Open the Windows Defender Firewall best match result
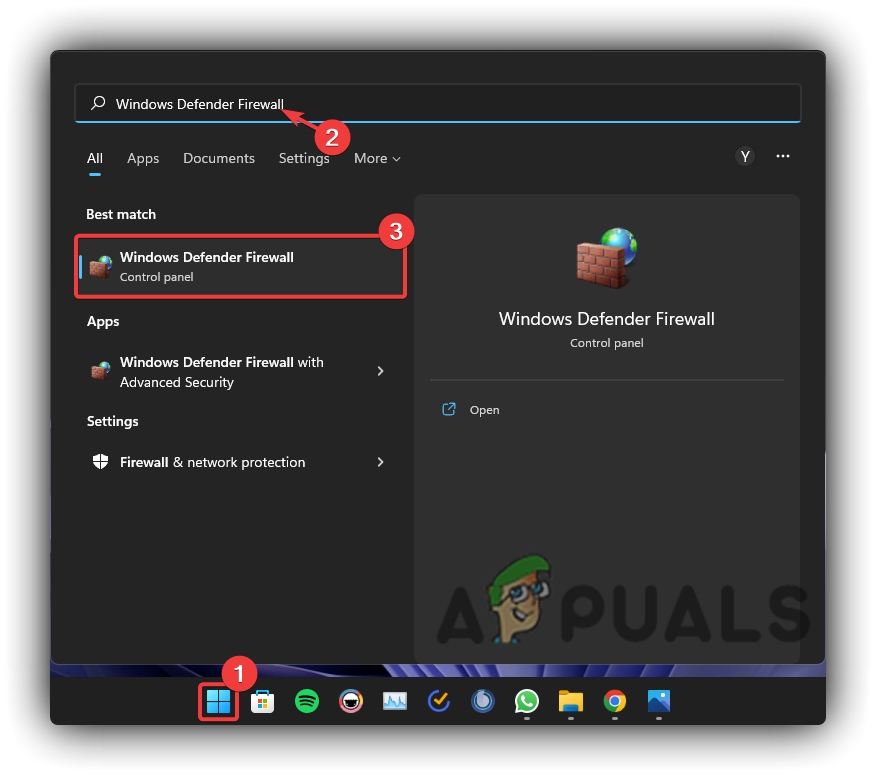 240,267
